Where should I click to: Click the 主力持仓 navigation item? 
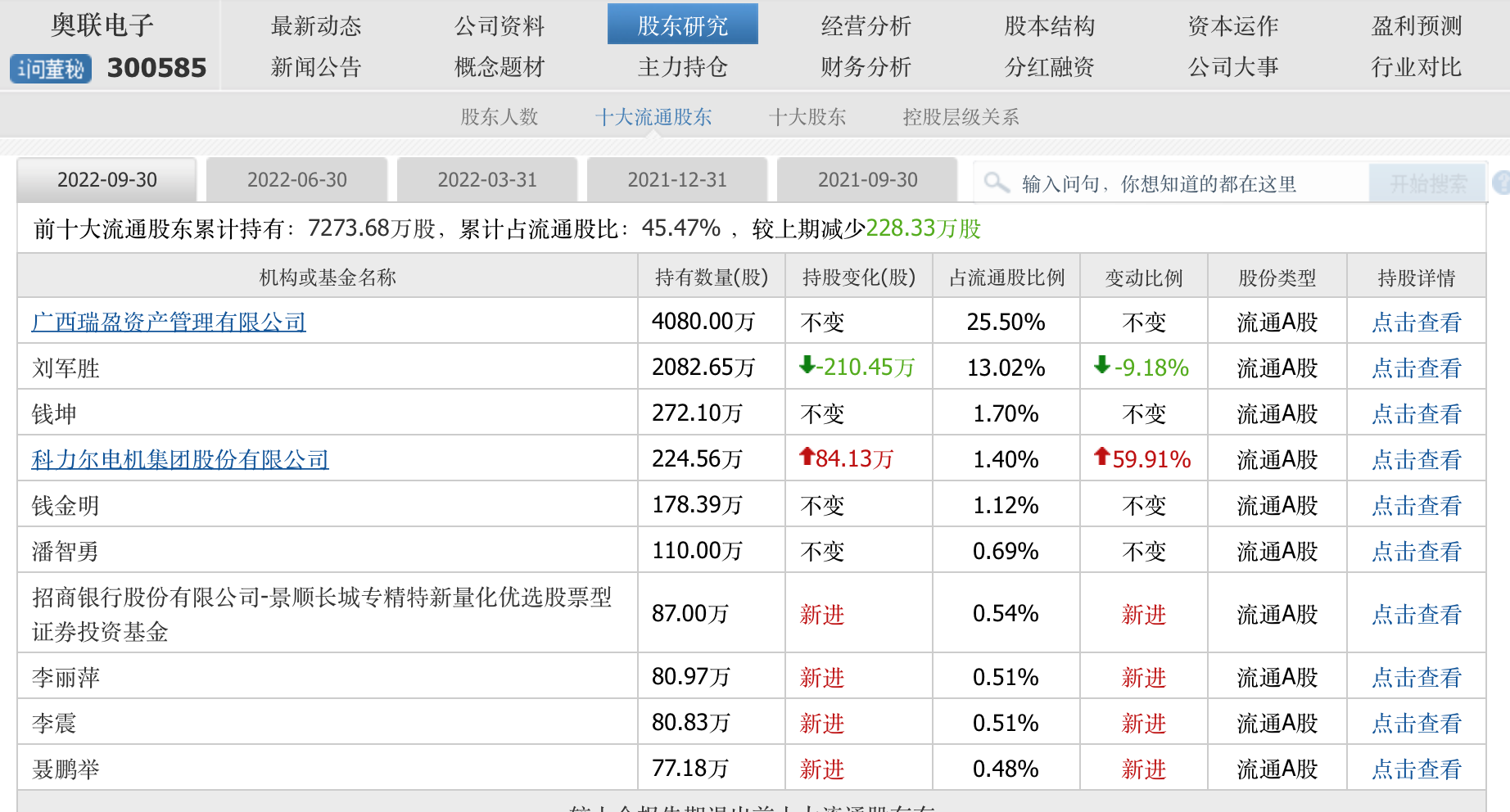pos(682,67)
